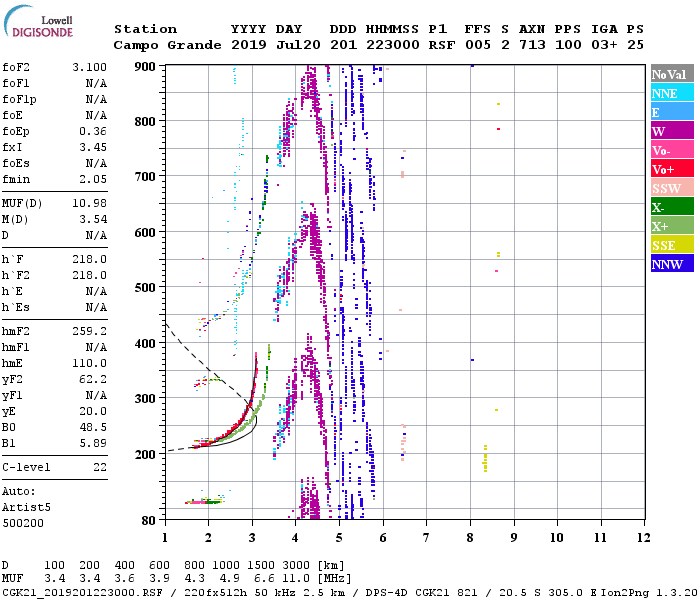The width and height of the screenshot is (700, 600).
Task: Select the X+ legend swatch
Action: coord(672,226)
